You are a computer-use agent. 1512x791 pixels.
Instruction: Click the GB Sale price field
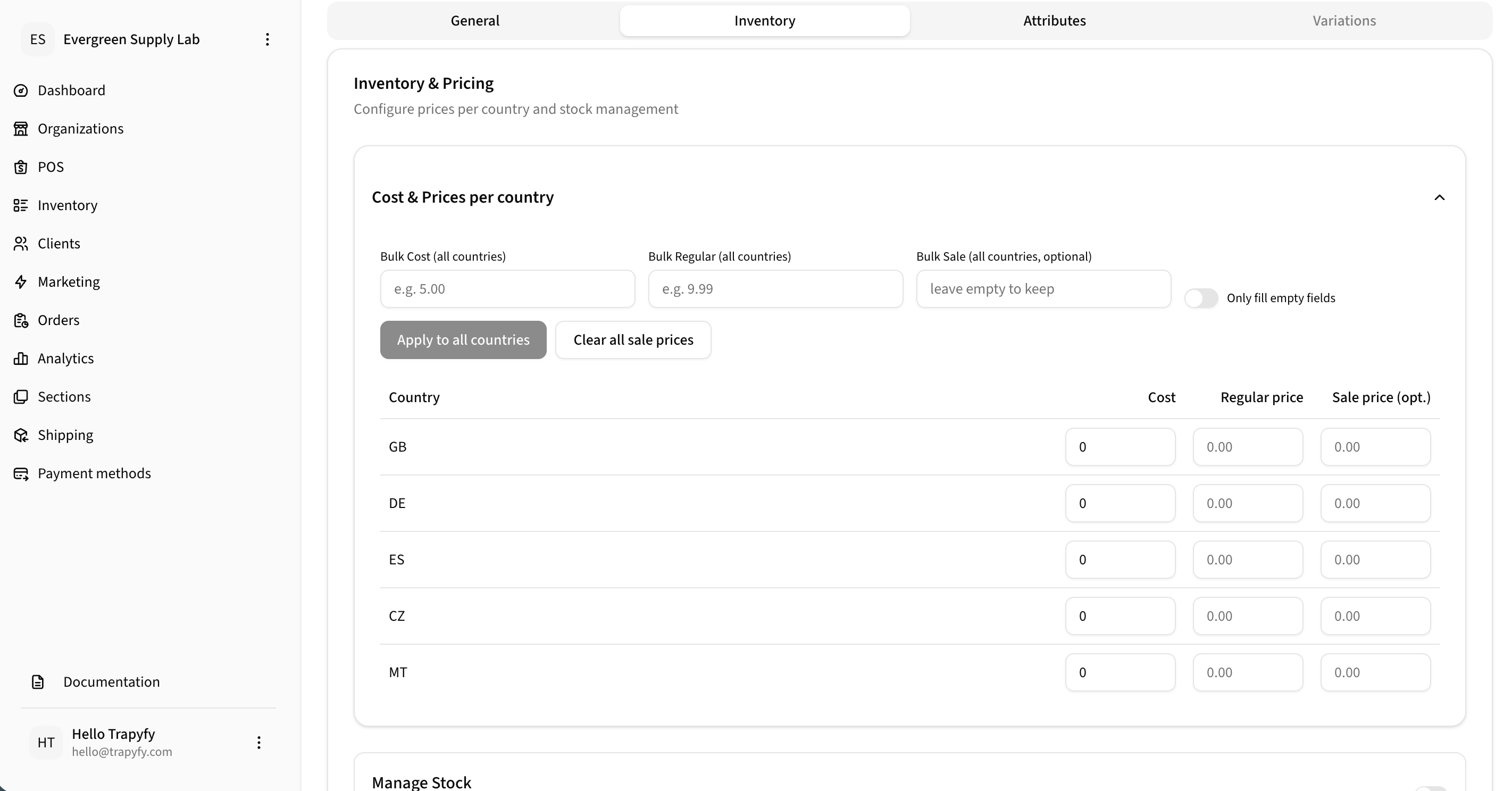(1376, 447)
